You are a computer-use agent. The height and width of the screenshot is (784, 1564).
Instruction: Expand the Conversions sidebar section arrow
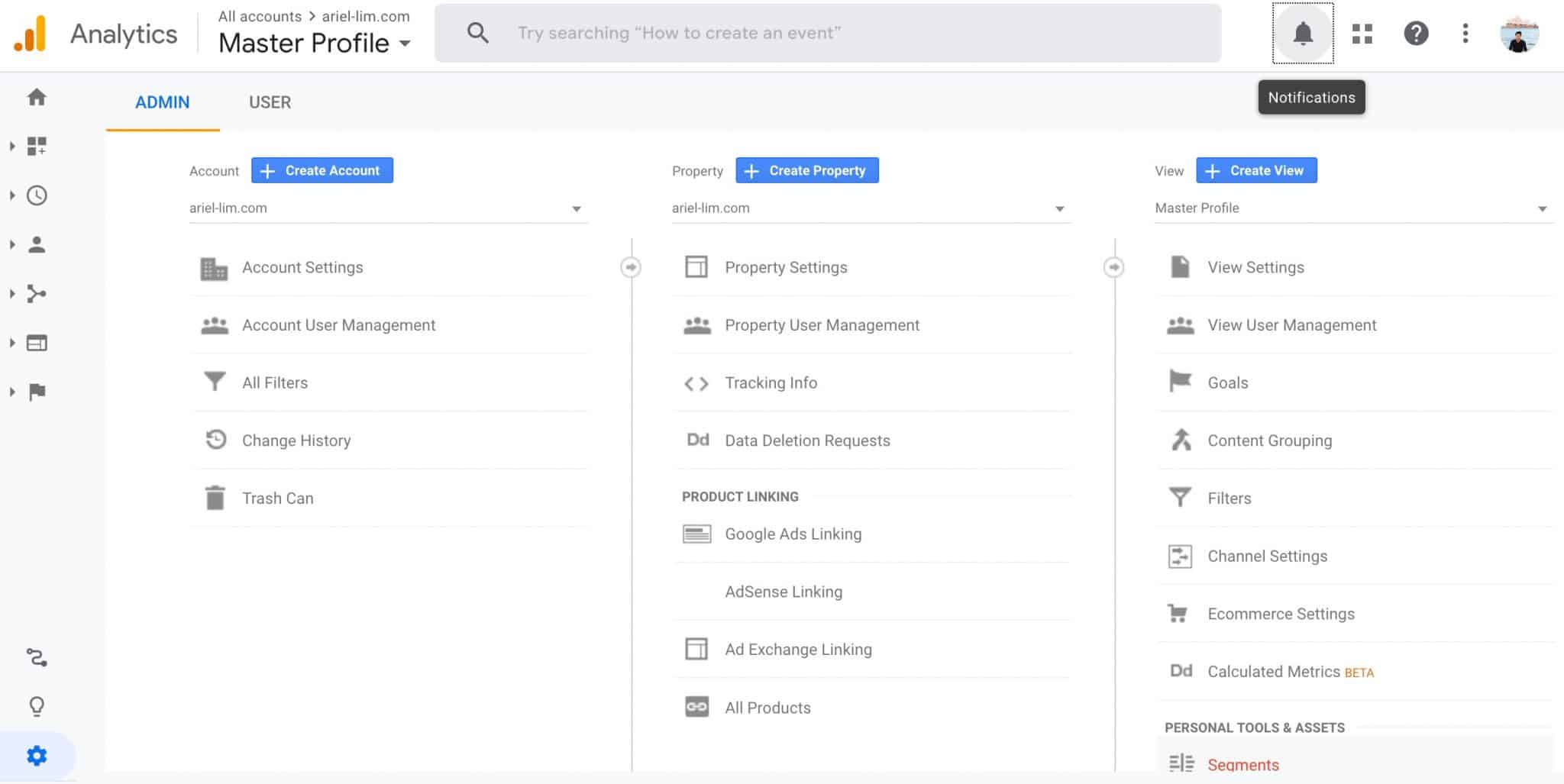(x=12, y=392)
